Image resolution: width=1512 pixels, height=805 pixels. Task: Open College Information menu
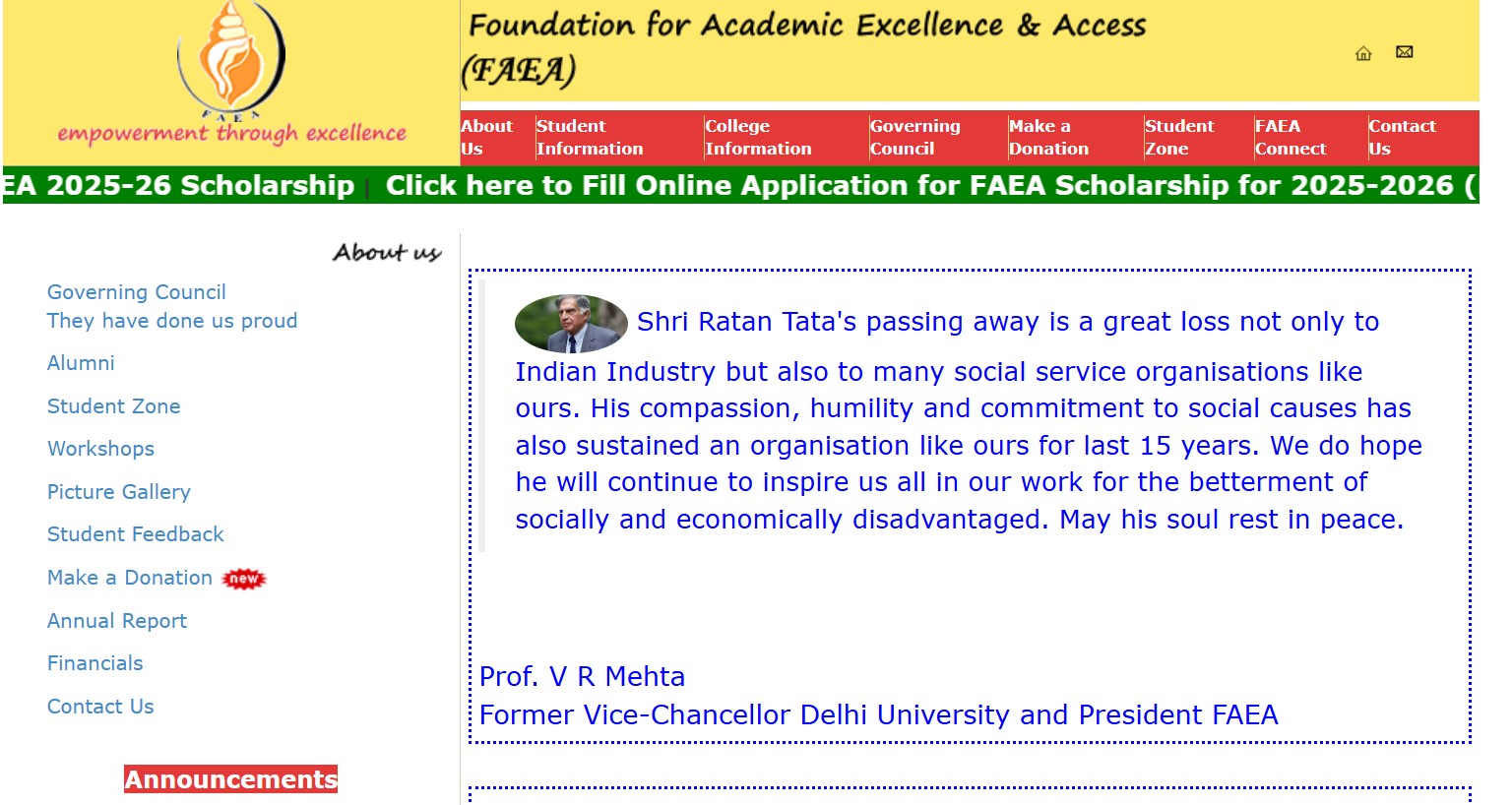click(758, 138)
